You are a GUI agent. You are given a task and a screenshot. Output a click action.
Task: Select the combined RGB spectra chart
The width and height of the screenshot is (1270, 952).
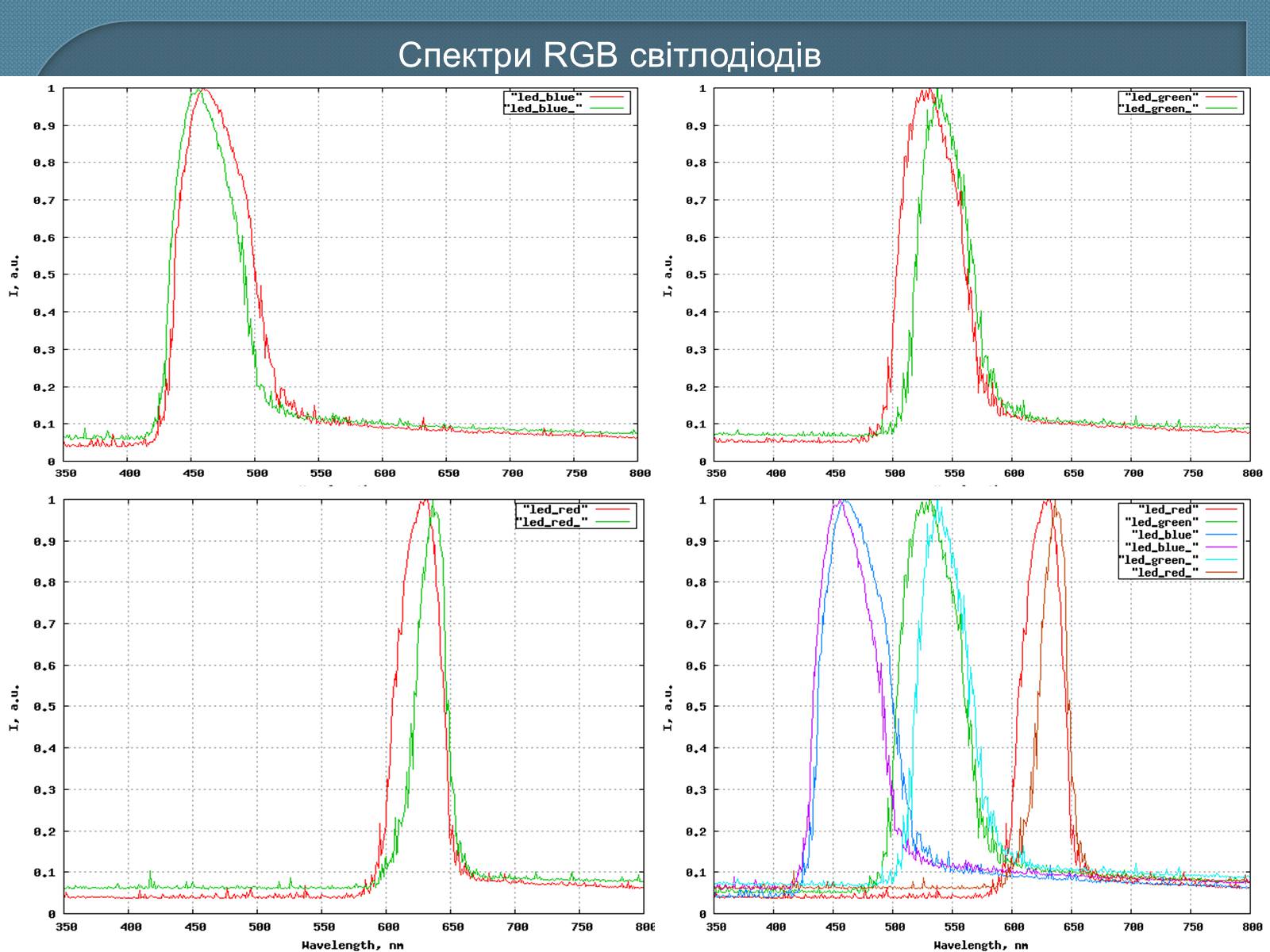pos(961,720)
